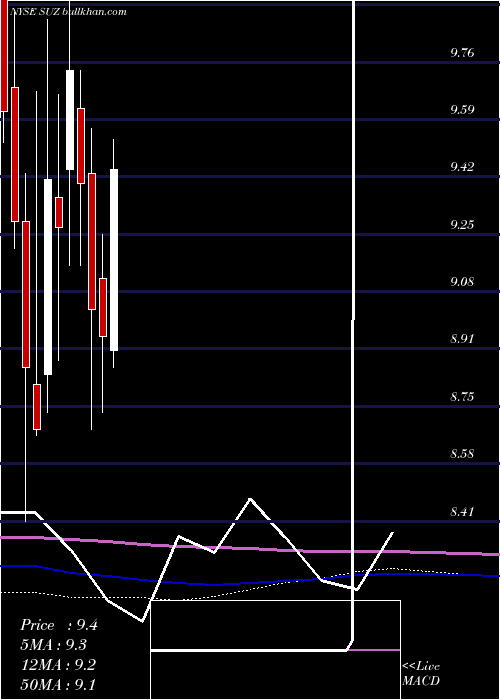This screenshot has height=700, width=500.
Task: Click the 9.76 price axis label
Action: coord(462,53)
